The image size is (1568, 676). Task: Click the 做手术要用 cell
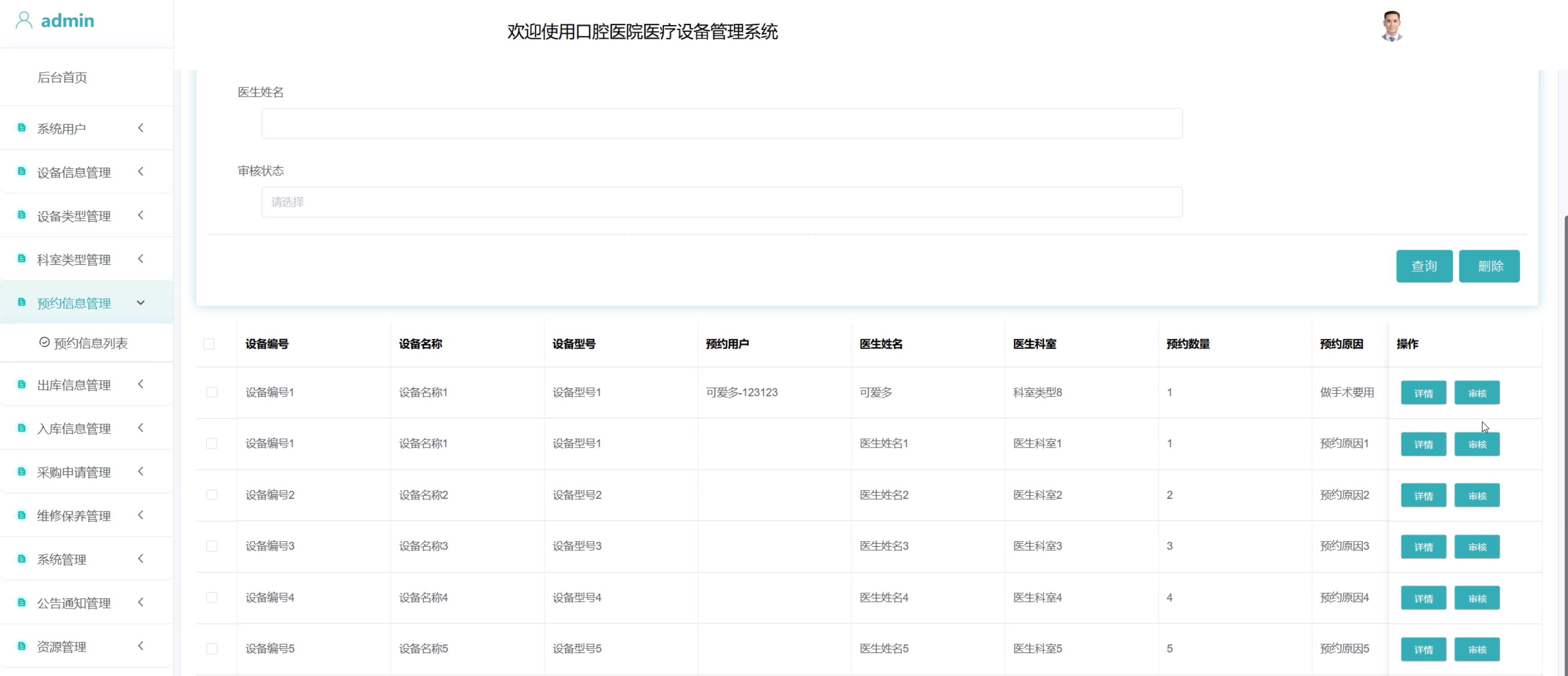[x=1347, y=392]
